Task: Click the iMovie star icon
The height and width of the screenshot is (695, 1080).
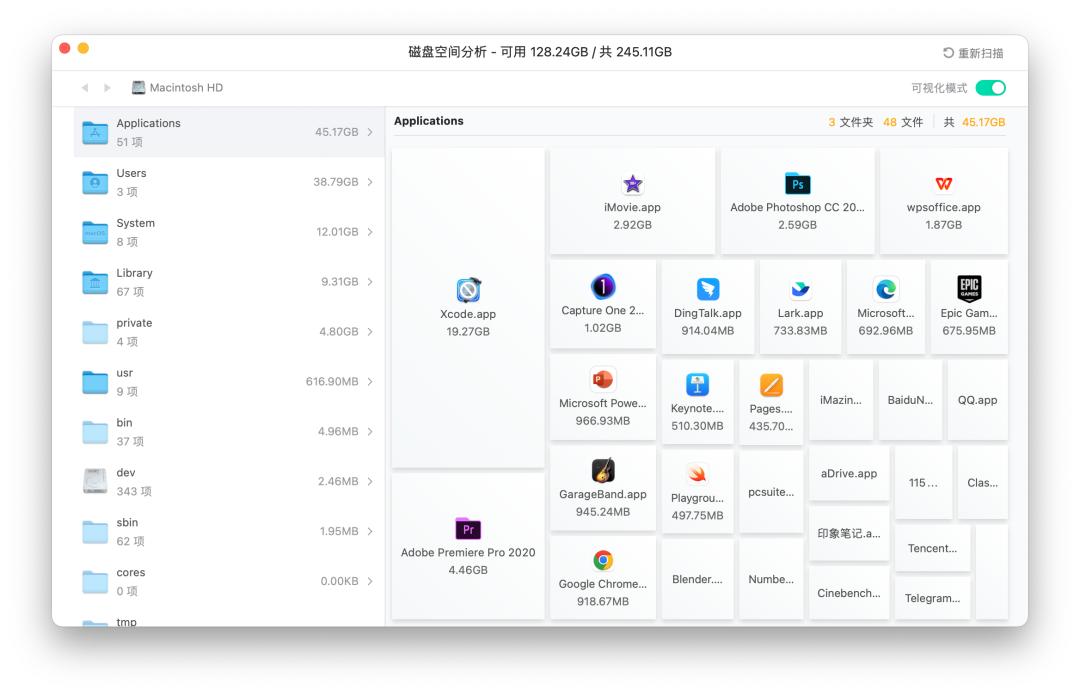Action: coord(632,184)
